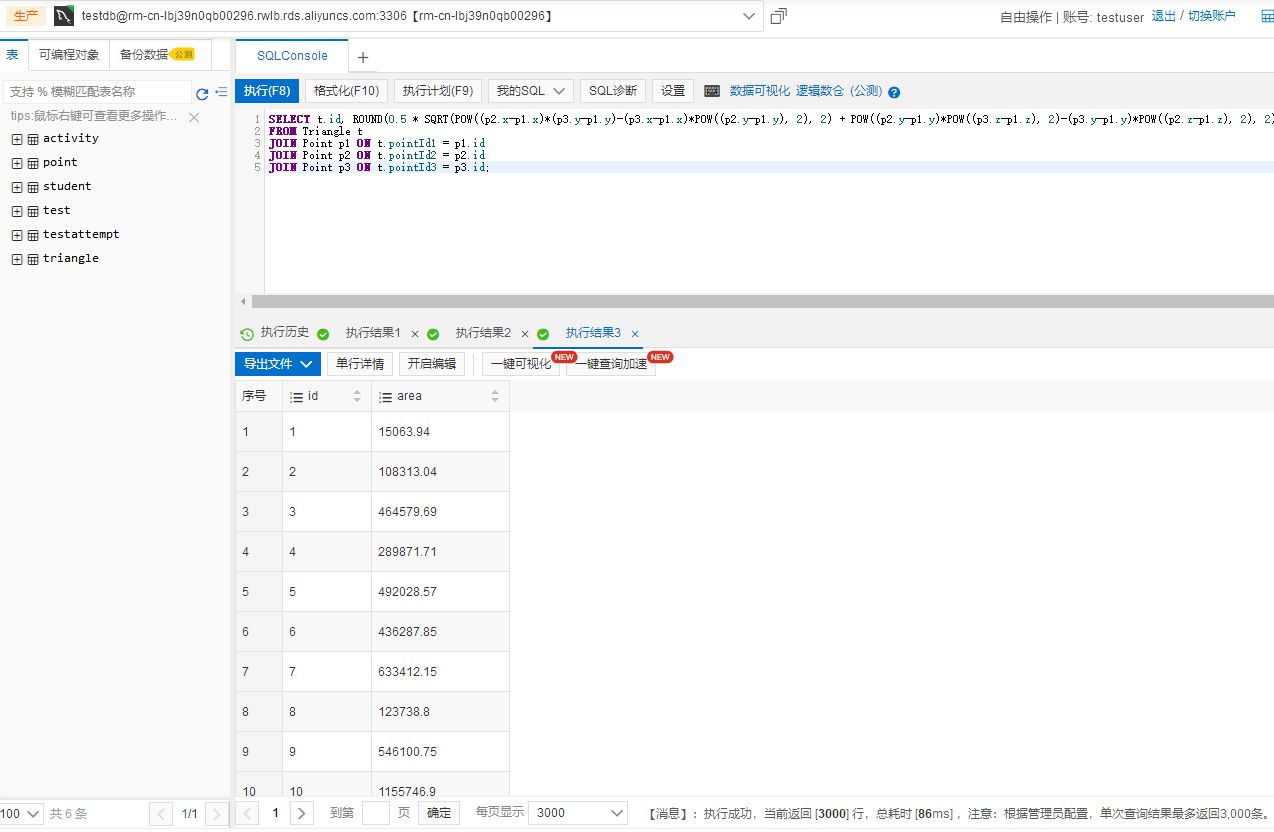
Task: Expand the test table node
Action: click(x=17, y=211)
